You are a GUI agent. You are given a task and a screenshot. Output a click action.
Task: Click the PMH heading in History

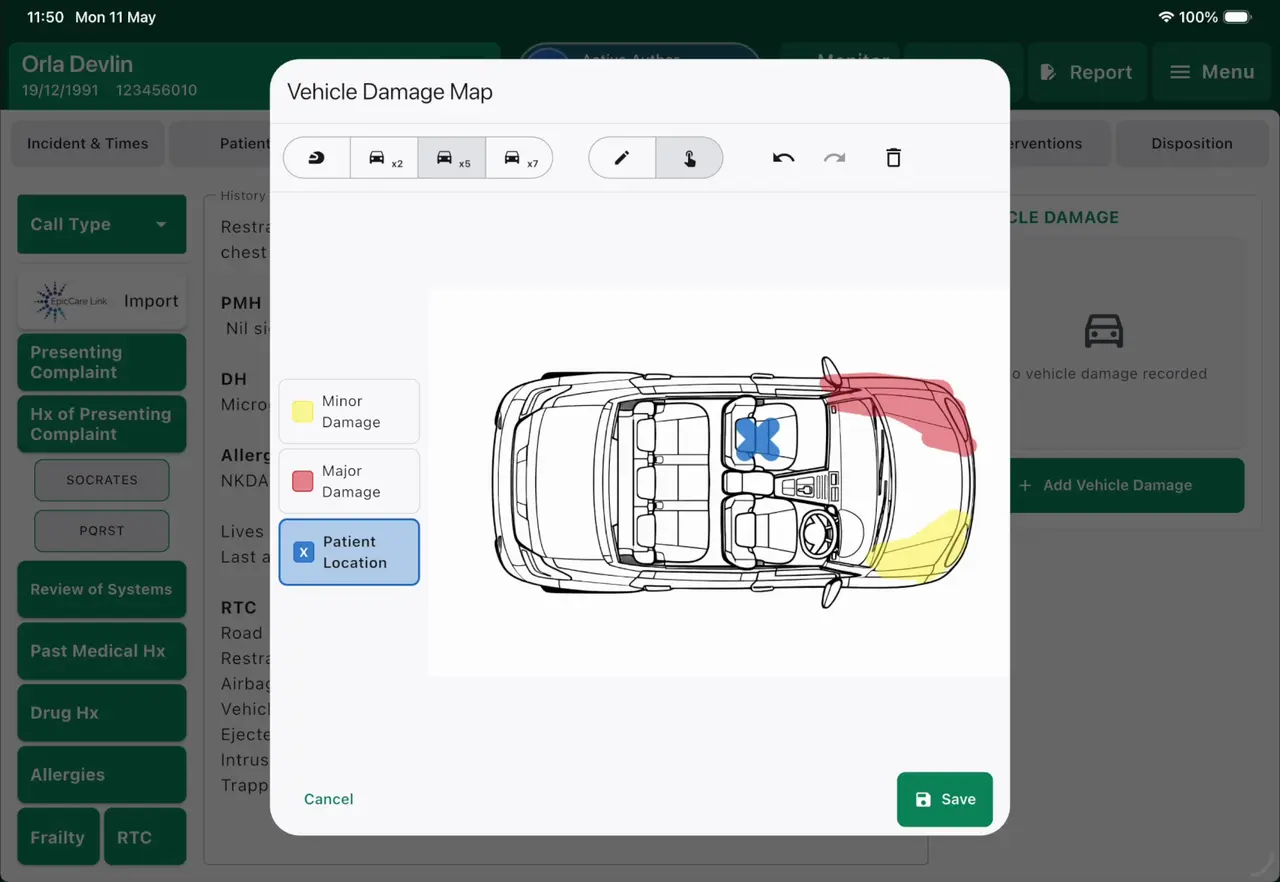pyautogui.click(x=241, y=302)
